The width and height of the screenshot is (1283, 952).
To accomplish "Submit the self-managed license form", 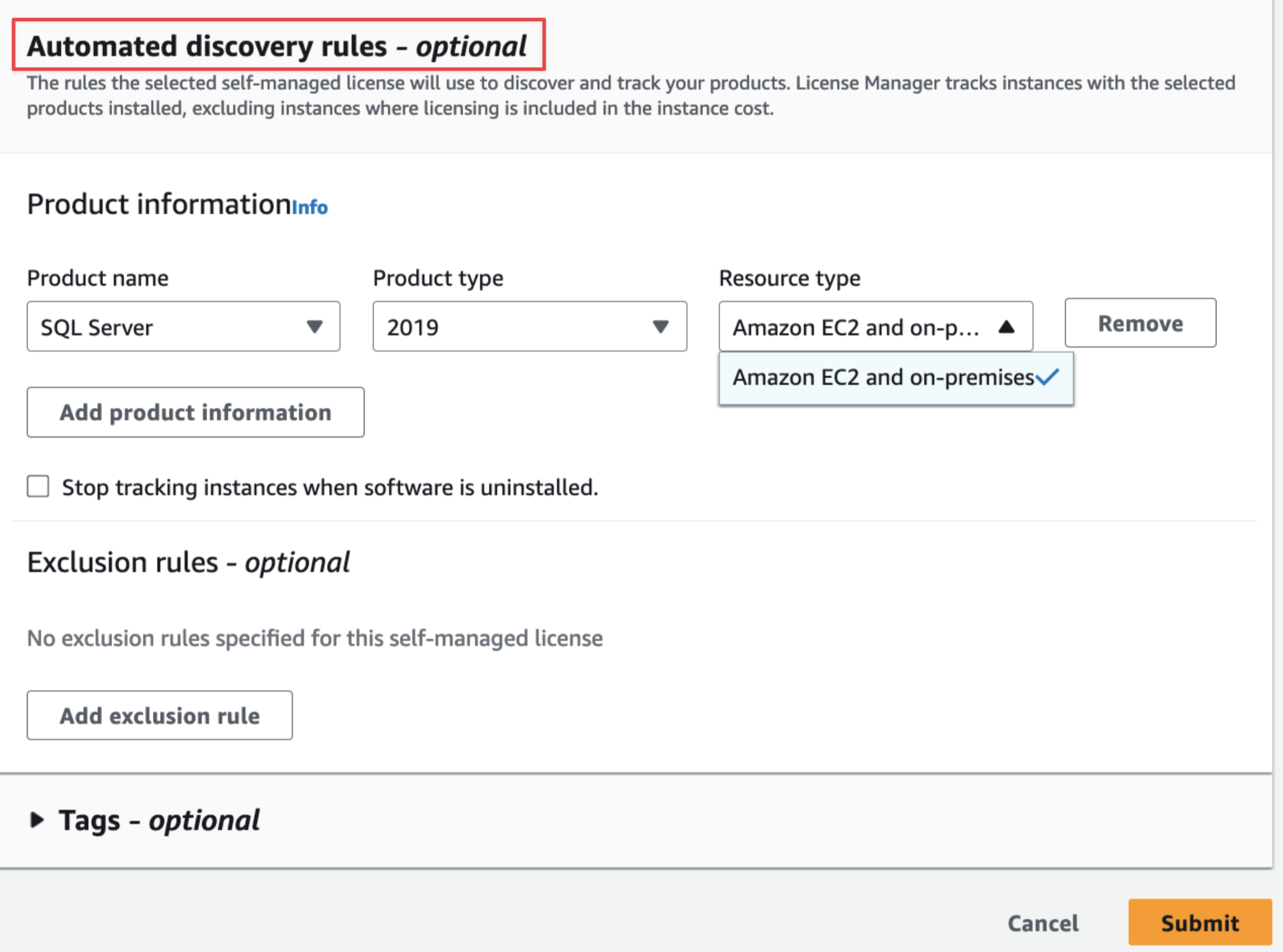I will click(x=1200, y=923).
